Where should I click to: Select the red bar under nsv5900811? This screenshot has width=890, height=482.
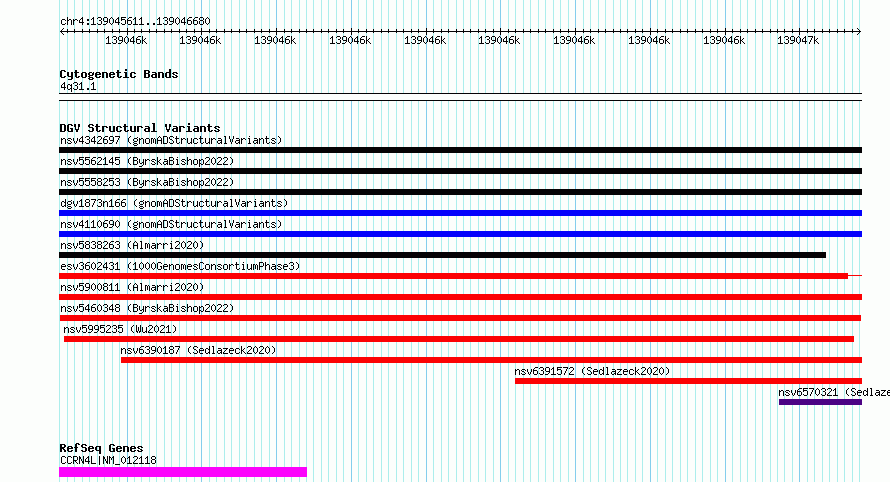tap(460, 297)
